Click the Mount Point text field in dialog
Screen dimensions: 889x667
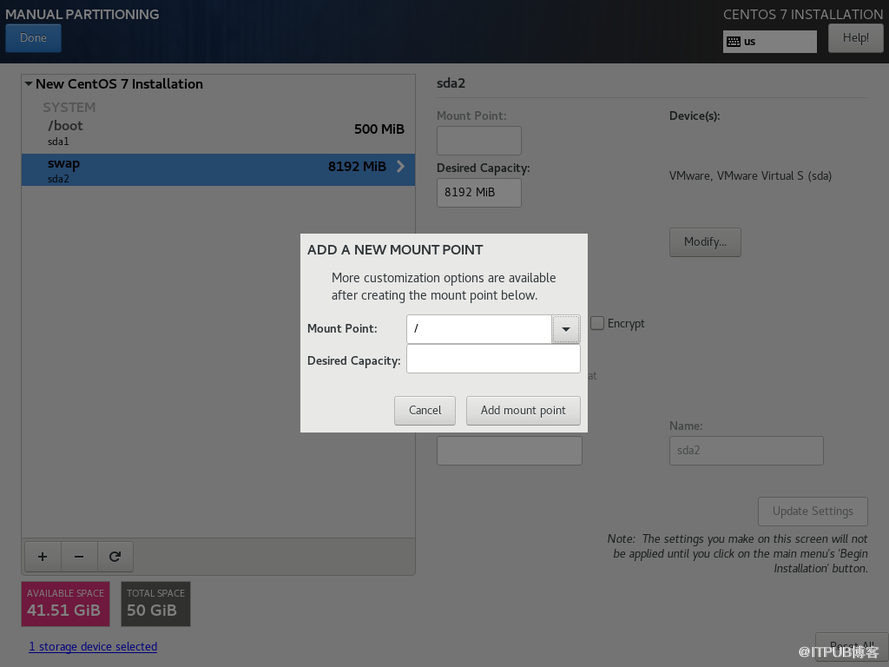479,329
